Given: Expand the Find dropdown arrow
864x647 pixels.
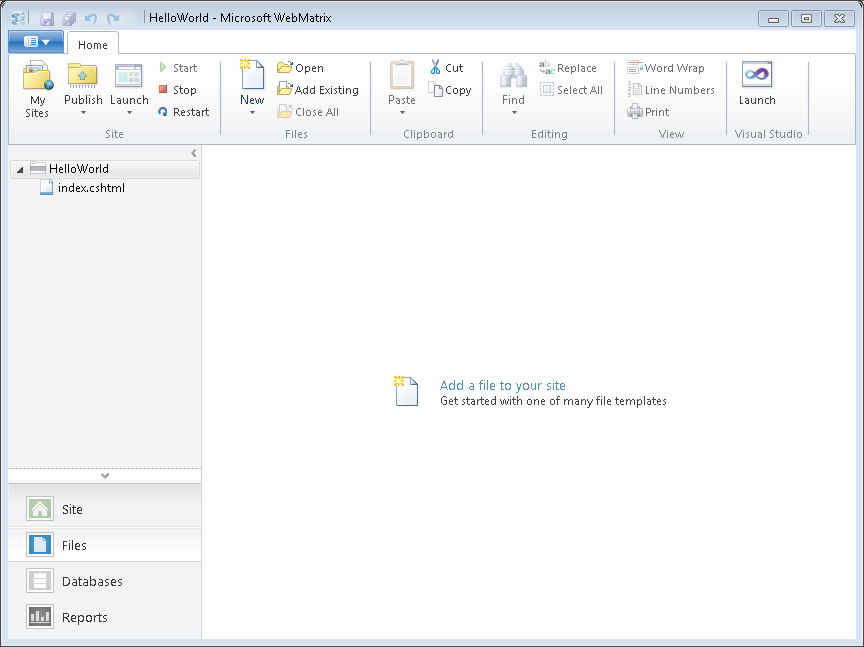Looking at the screenshot, I should pos(514,113).
